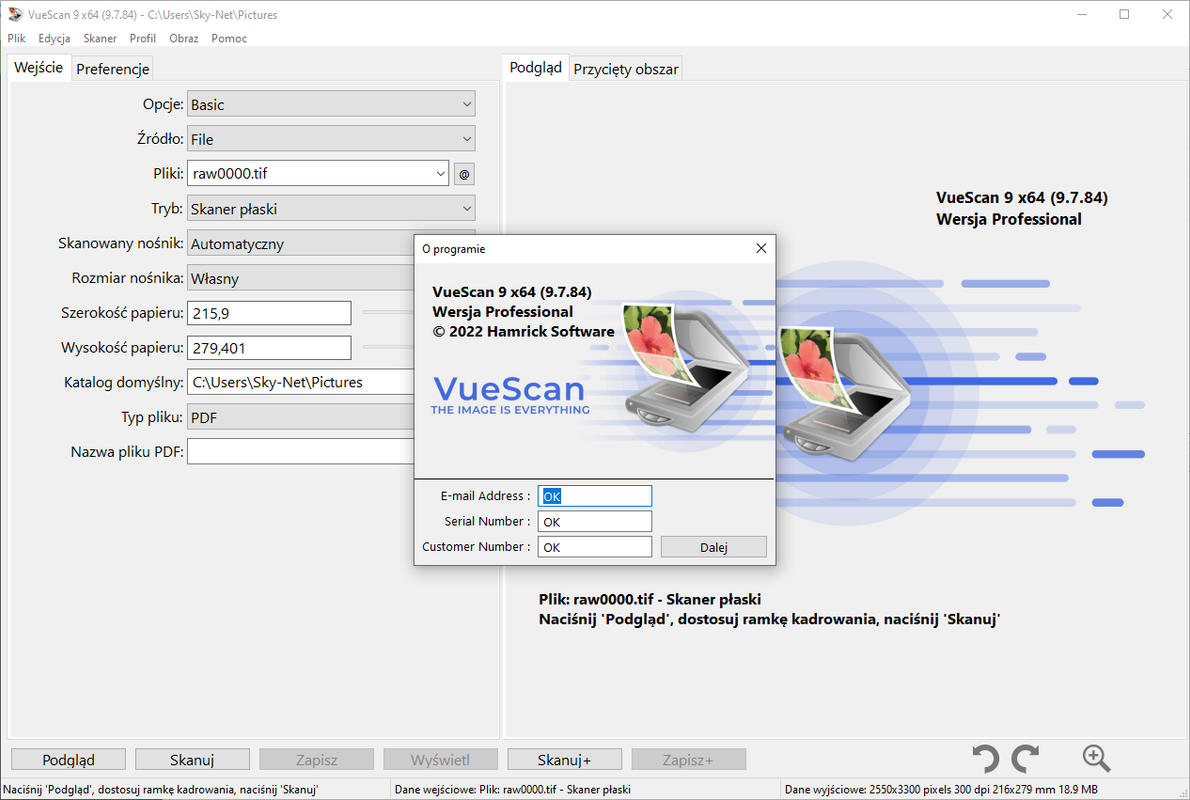This screenshot has width=1190, height=800.
Task: Click the 'Dane wyjściowe' status bar text
Action: (x=941, y=789)
